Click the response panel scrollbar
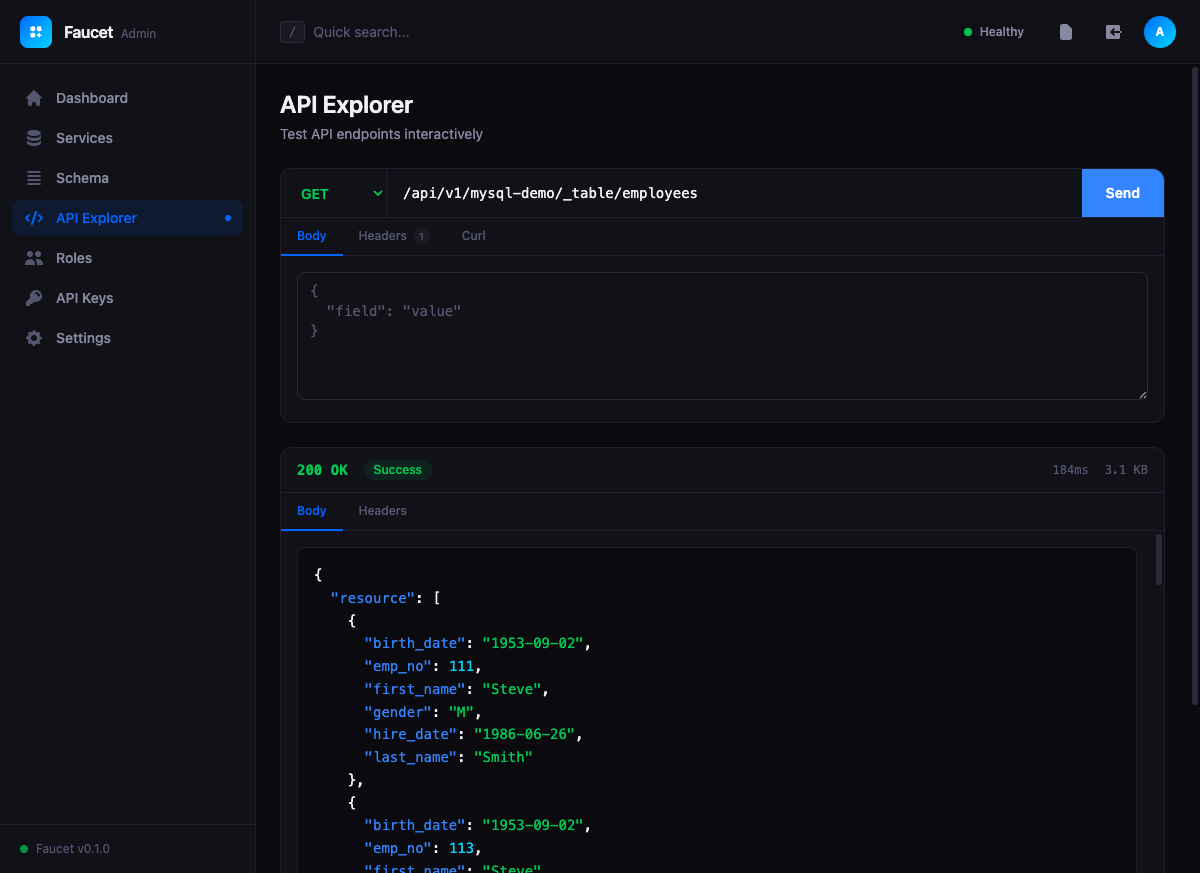The height and width of the screenshot is (873, 1200). click(x=1159, y=559)
